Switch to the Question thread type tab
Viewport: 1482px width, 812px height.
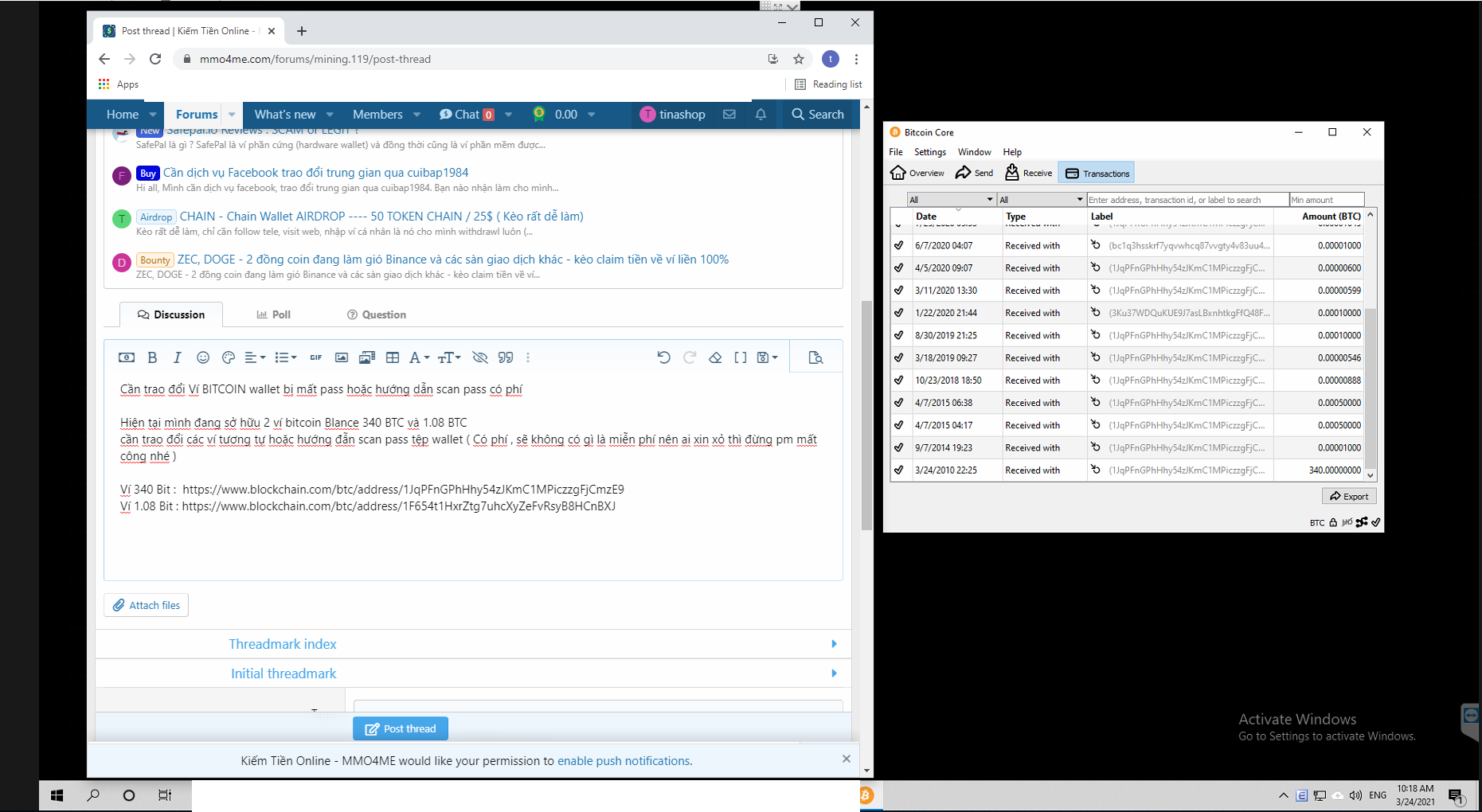[x=377, y=315]
